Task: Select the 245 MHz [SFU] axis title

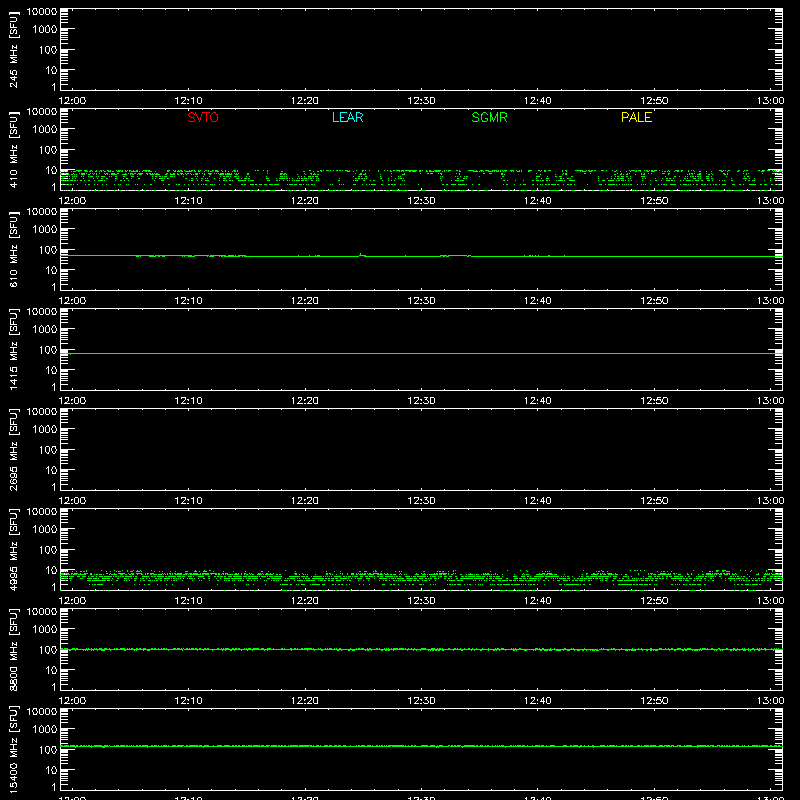Action: [x=14, y=50]
